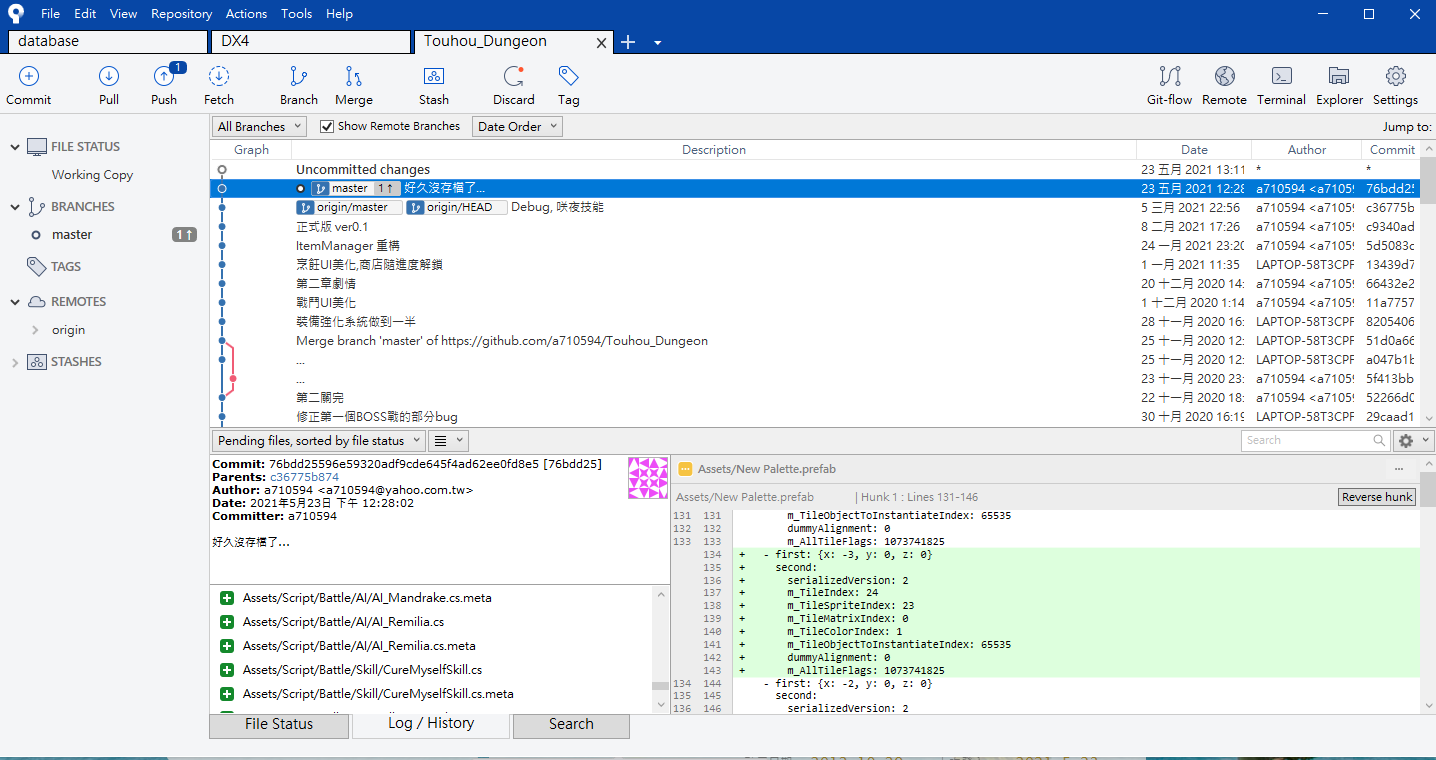Switch to the Search bottom tab

pos(571,724)
